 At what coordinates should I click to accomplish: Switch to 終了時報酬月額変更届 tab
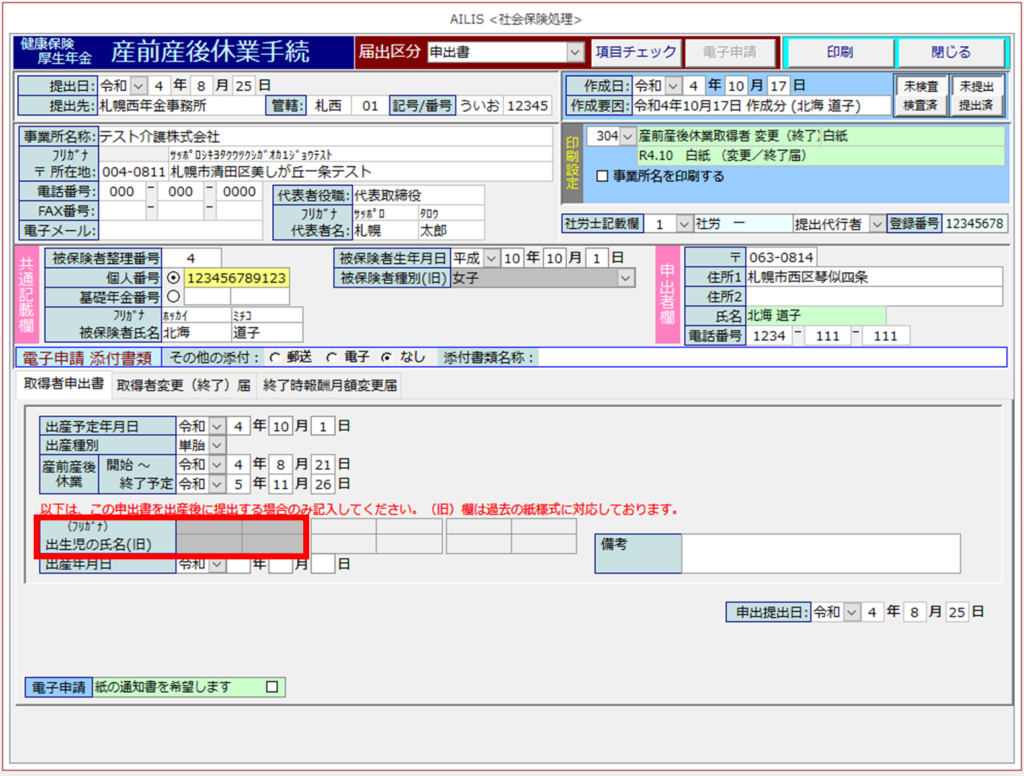tap(328, 386)
